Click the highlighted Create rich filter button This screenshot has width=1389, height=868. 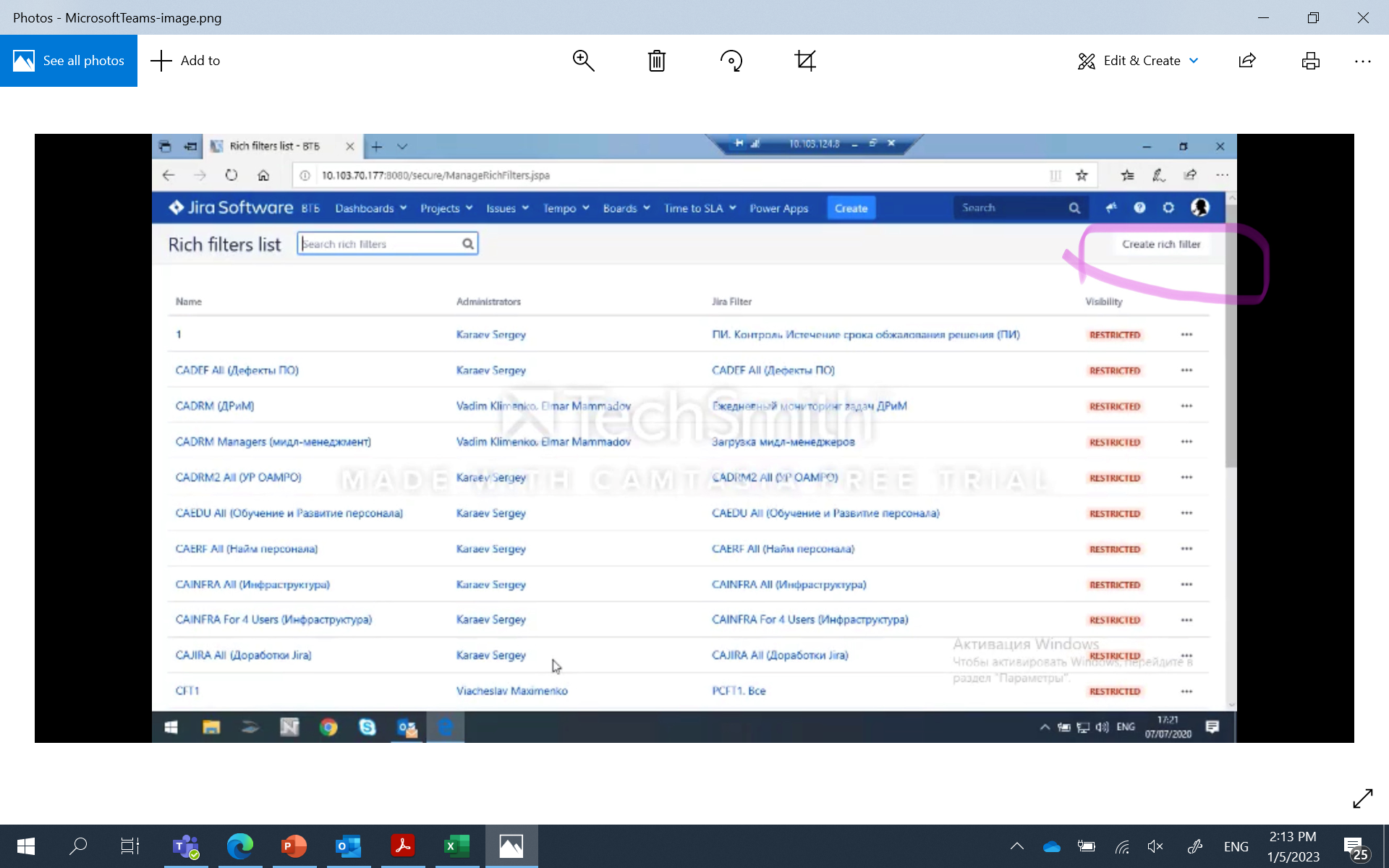tap(1161, 244)
